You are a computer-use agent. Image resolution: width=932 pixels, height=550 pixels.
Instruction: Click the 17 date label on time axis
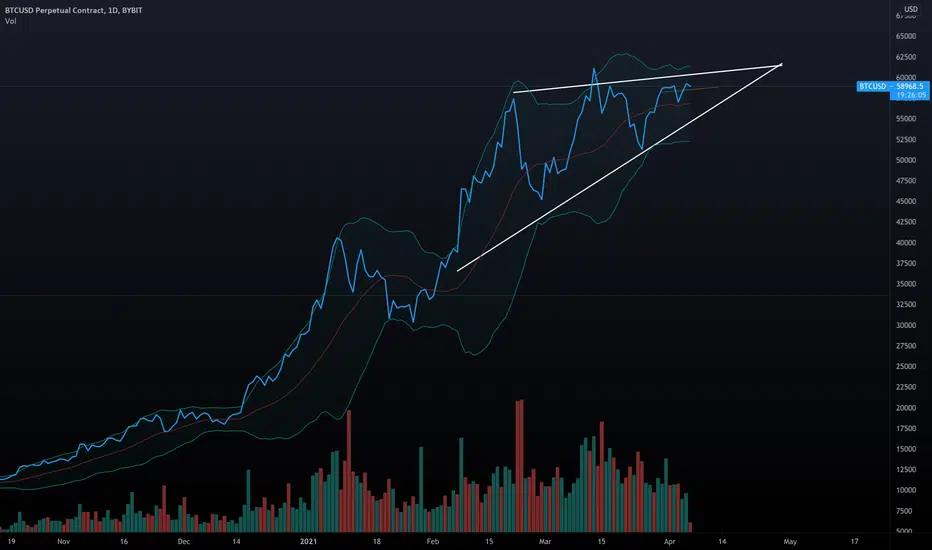pos(854,542)
